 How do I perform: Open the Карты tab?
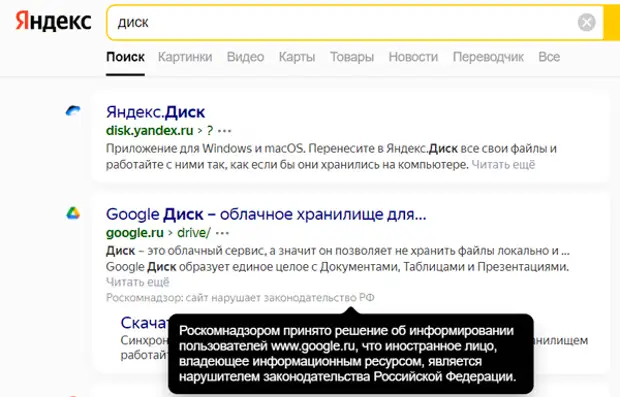297,57
